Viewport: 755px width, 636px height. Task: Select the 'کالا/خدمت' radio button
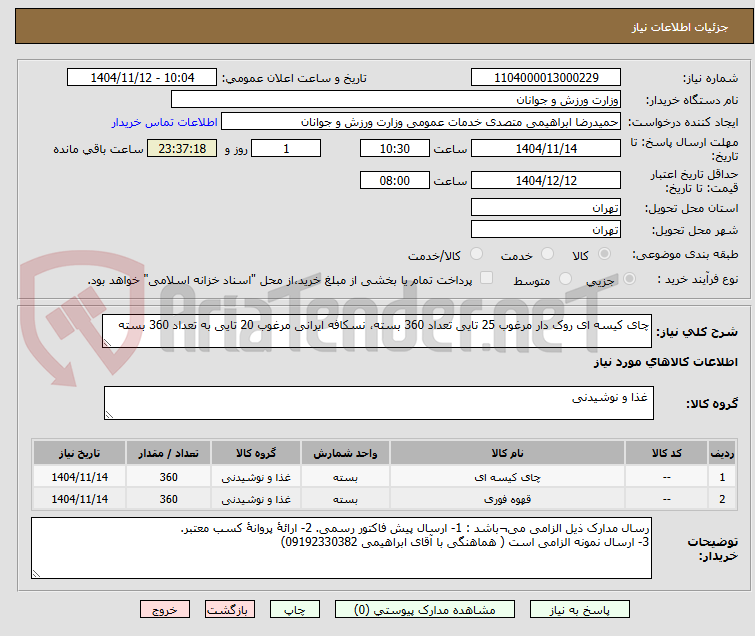click(x=476, y=254)
